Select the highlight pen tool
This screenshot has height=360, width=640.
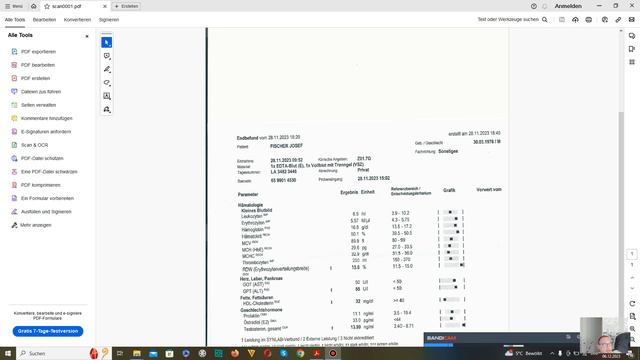click(107, 69)
